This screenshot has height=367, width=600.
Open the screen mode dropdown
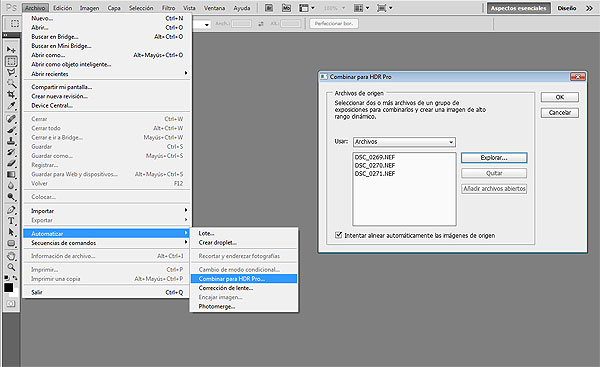[x=385, y=8]
